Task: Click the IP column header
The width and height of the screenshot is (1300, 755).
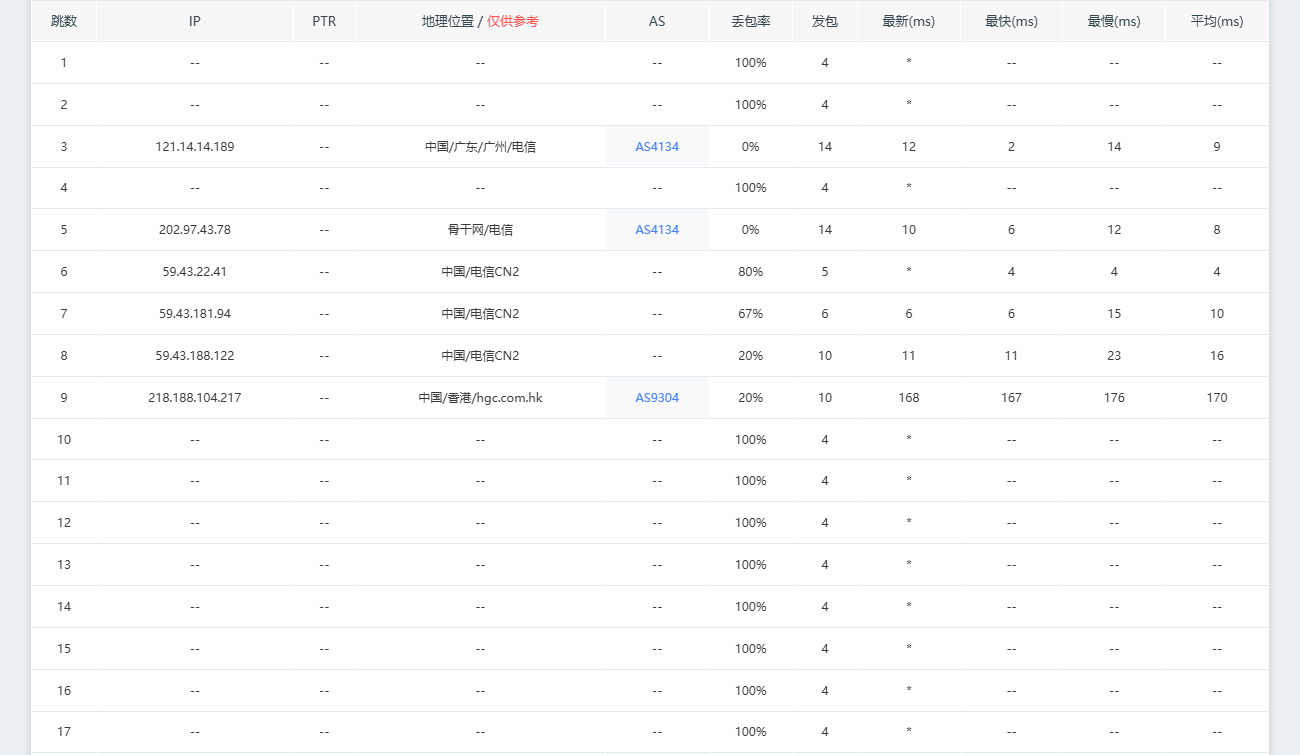Action: click(195, 21)
